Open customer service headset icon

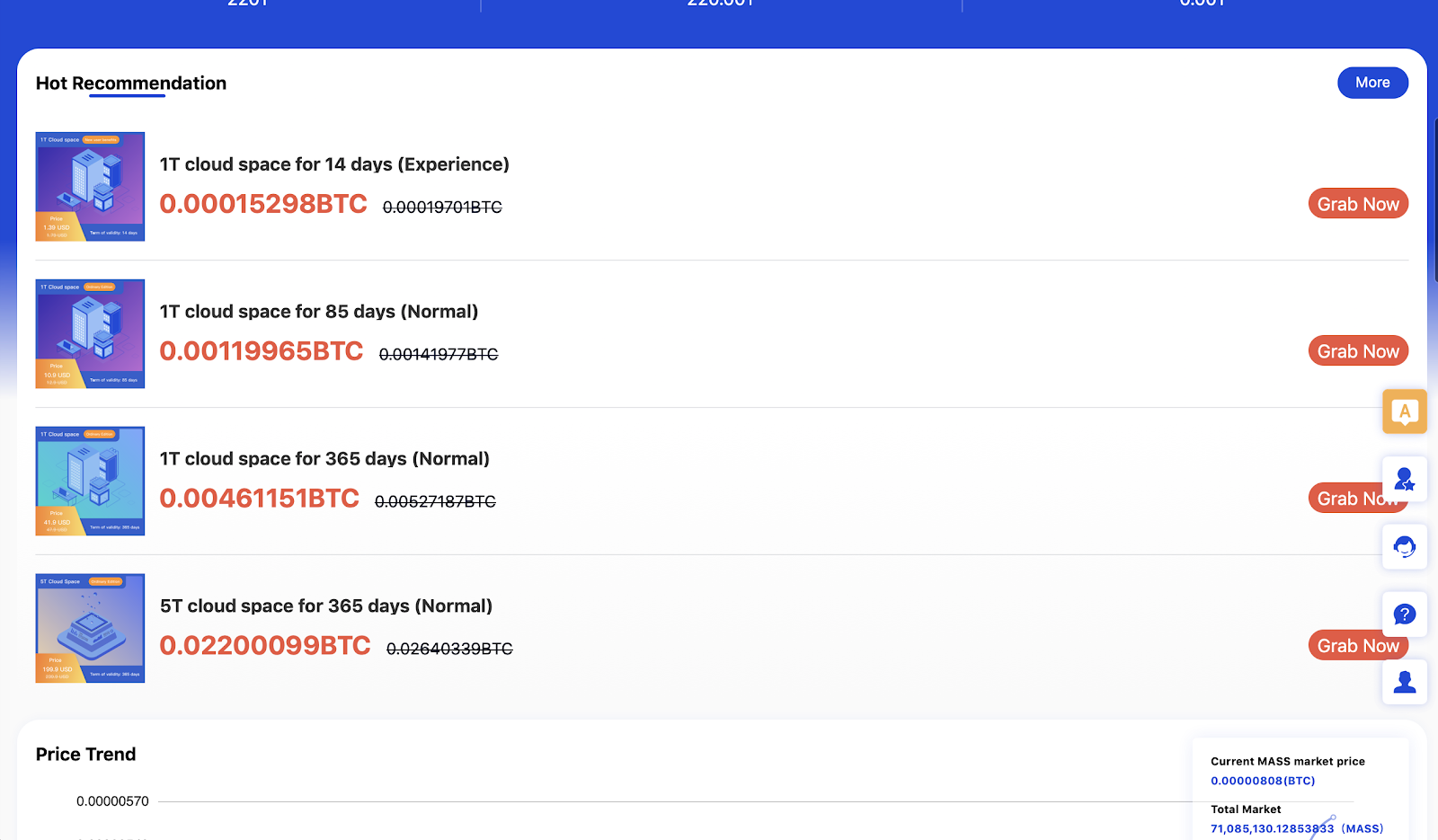(1405, 546)
